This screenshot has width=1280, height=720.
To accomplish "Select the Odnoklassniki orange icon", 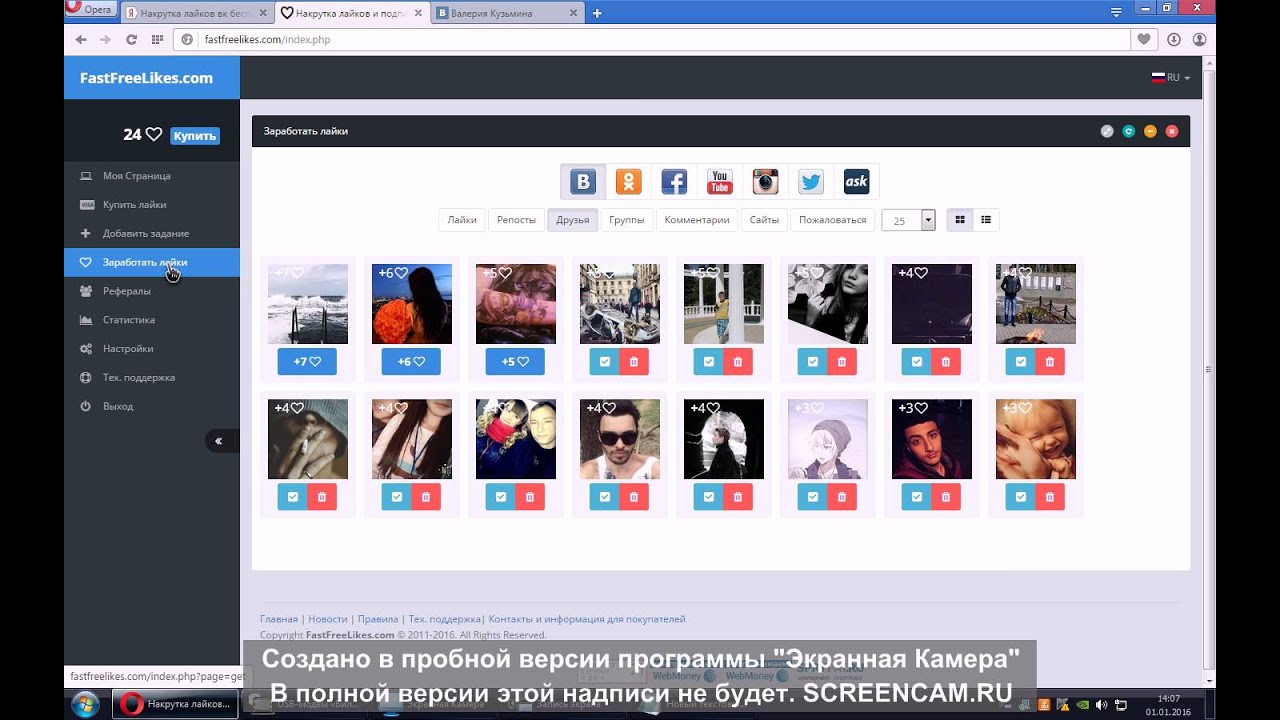I will [x=628, y=182].
